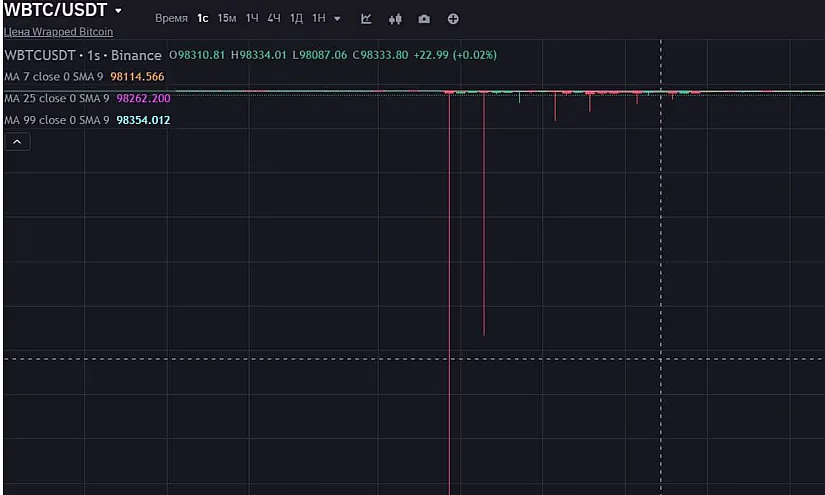This screenshot has height=495, width=825.
Task: Open the WBTC/USDT pair selector dropdown
Action: (118, 11)
